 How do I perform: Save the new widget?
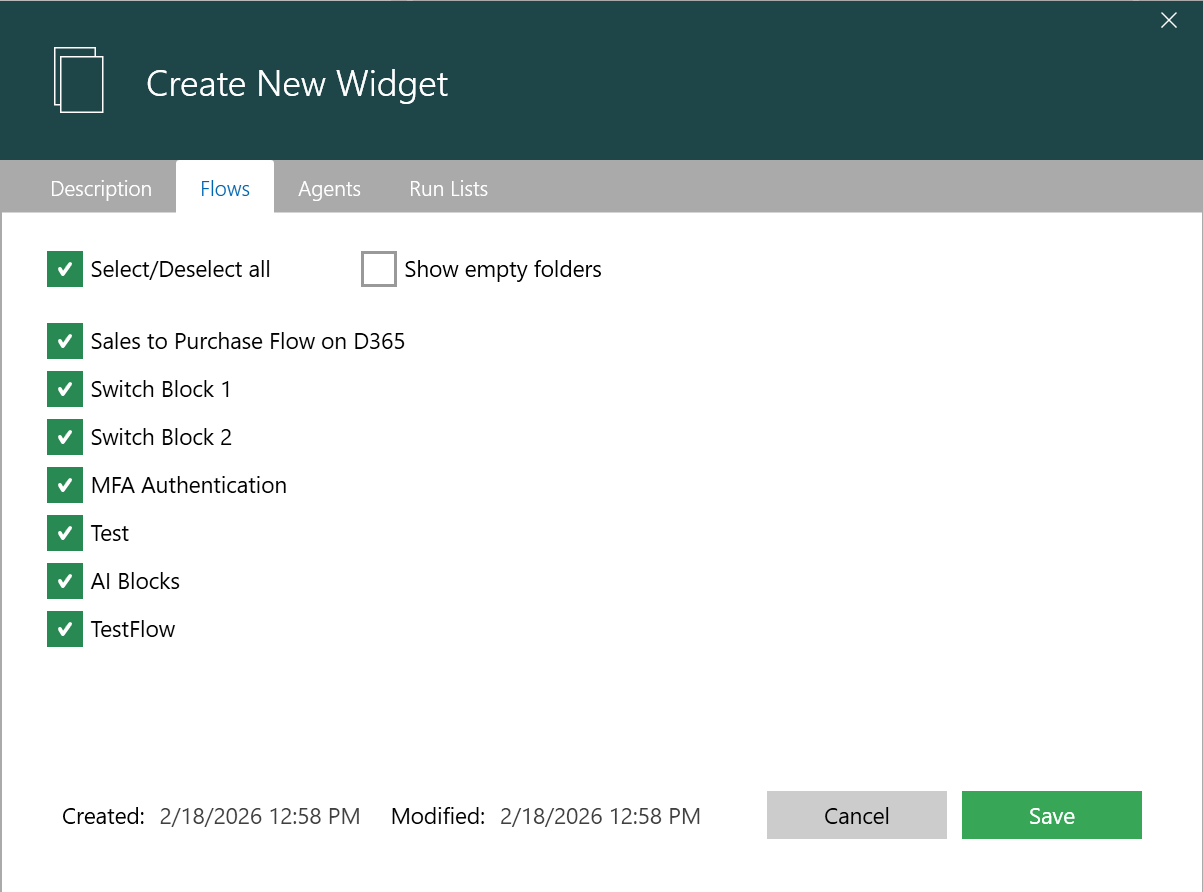[1051, 816]
